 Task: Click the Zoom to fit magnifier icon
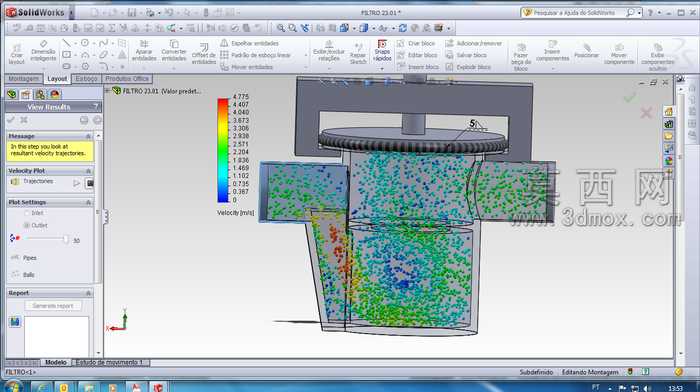click(x=280, y=28)
